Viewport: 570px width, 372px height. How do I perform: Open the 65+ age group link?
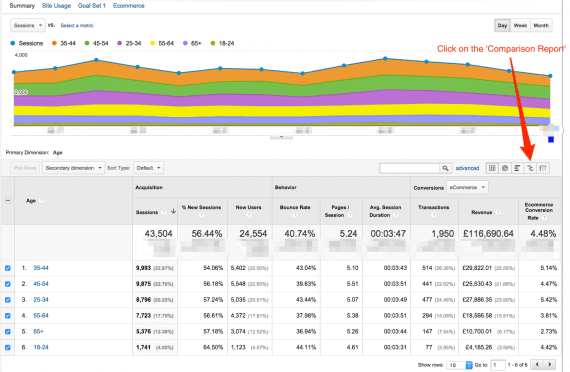click(x=39, y=332)
